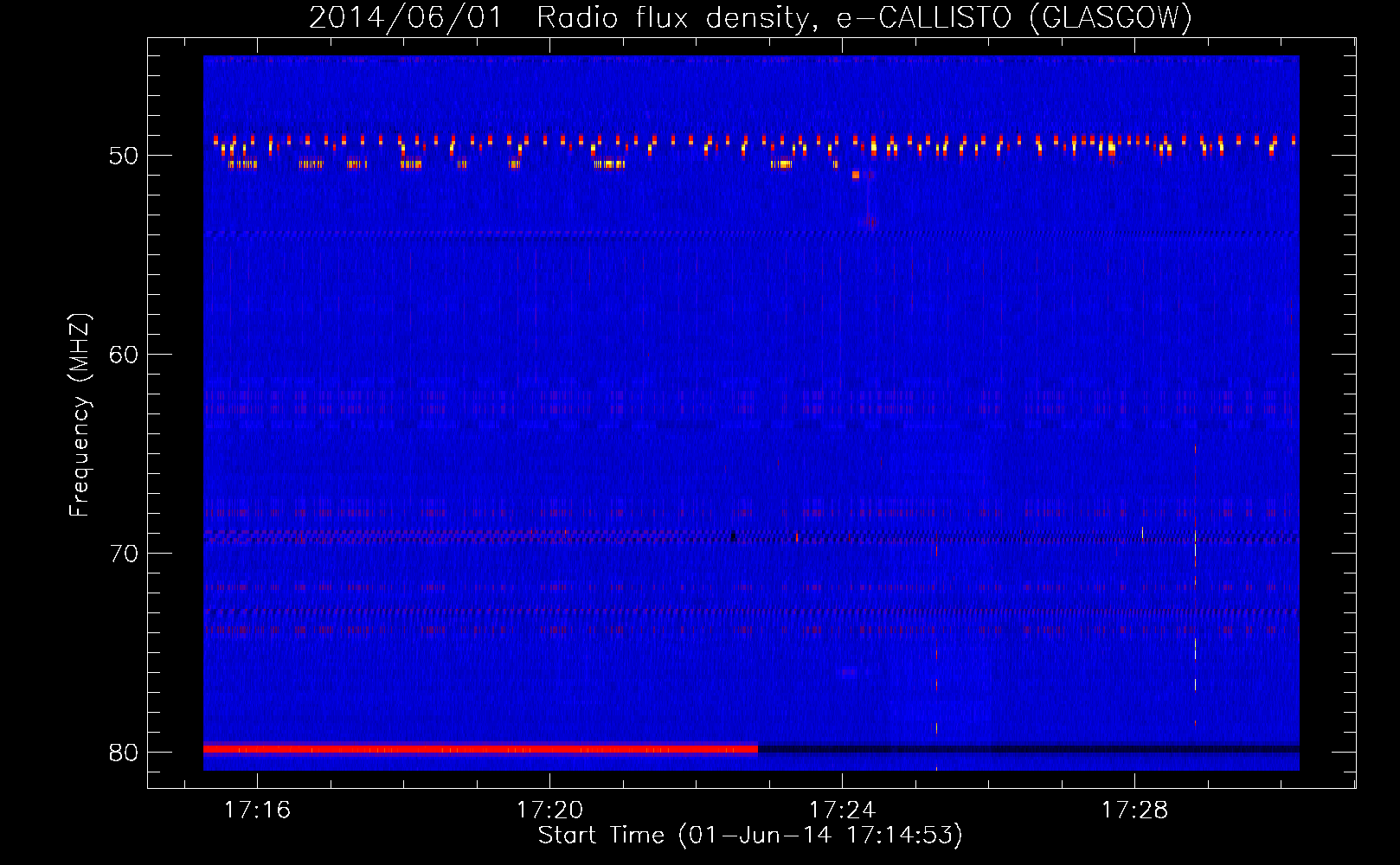
Task: Click the dark band right of the red band
Action: (x=1028, y=748)
